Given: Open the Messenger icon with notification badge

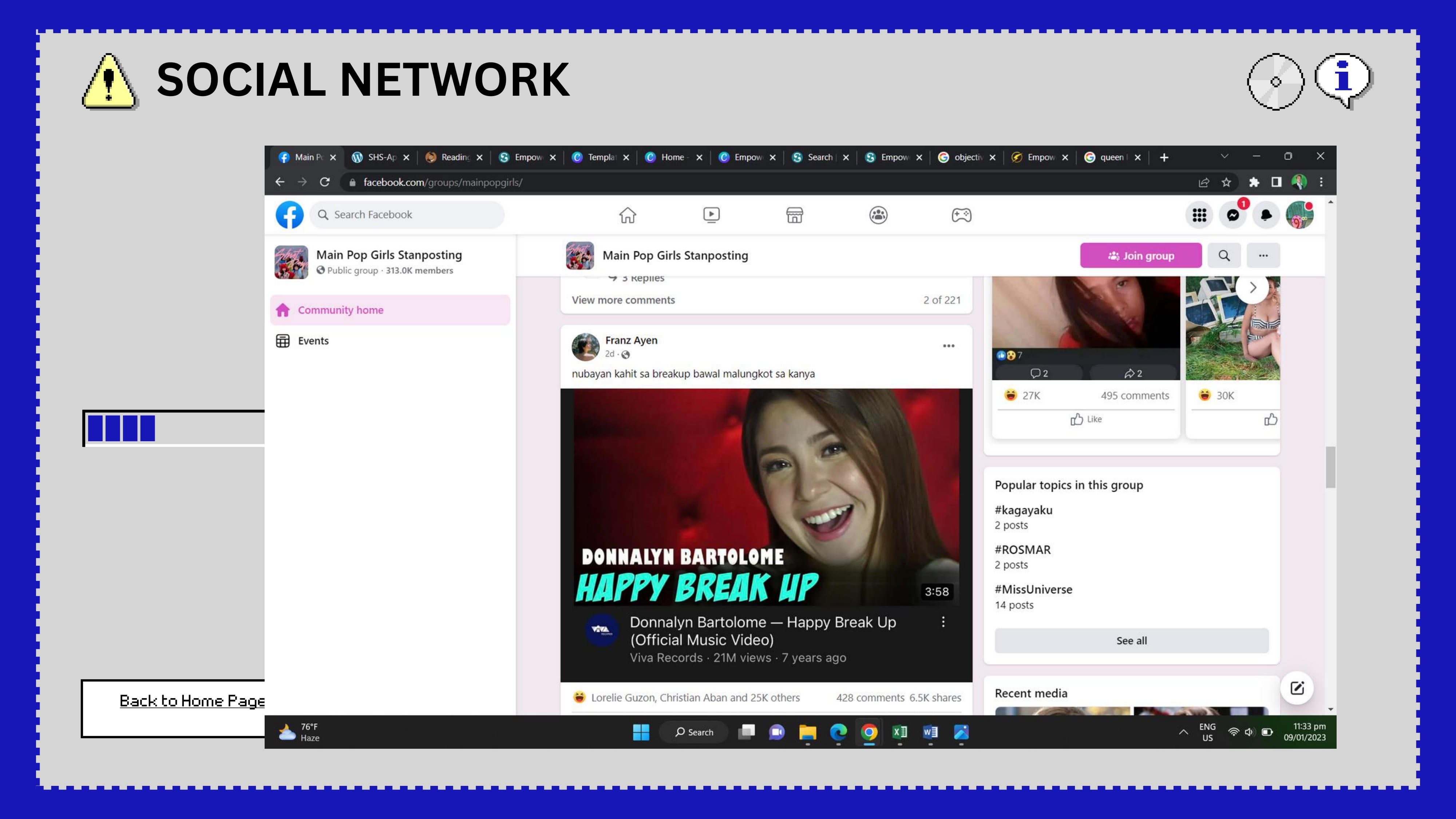Looking at the screenshot, I should (1233, 215).
